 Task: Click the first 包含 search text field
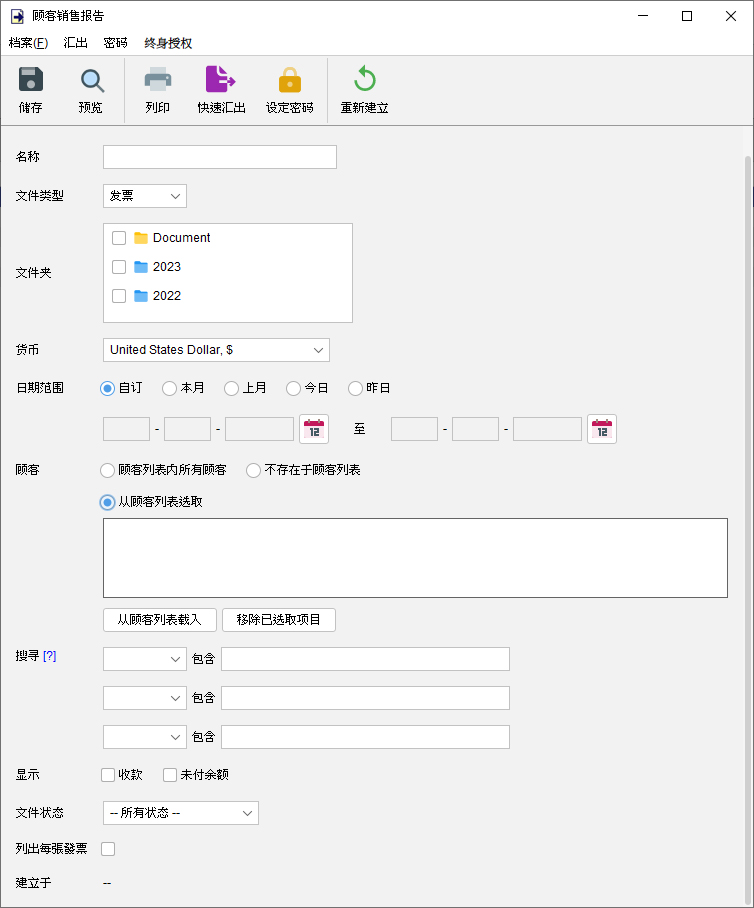365,659
